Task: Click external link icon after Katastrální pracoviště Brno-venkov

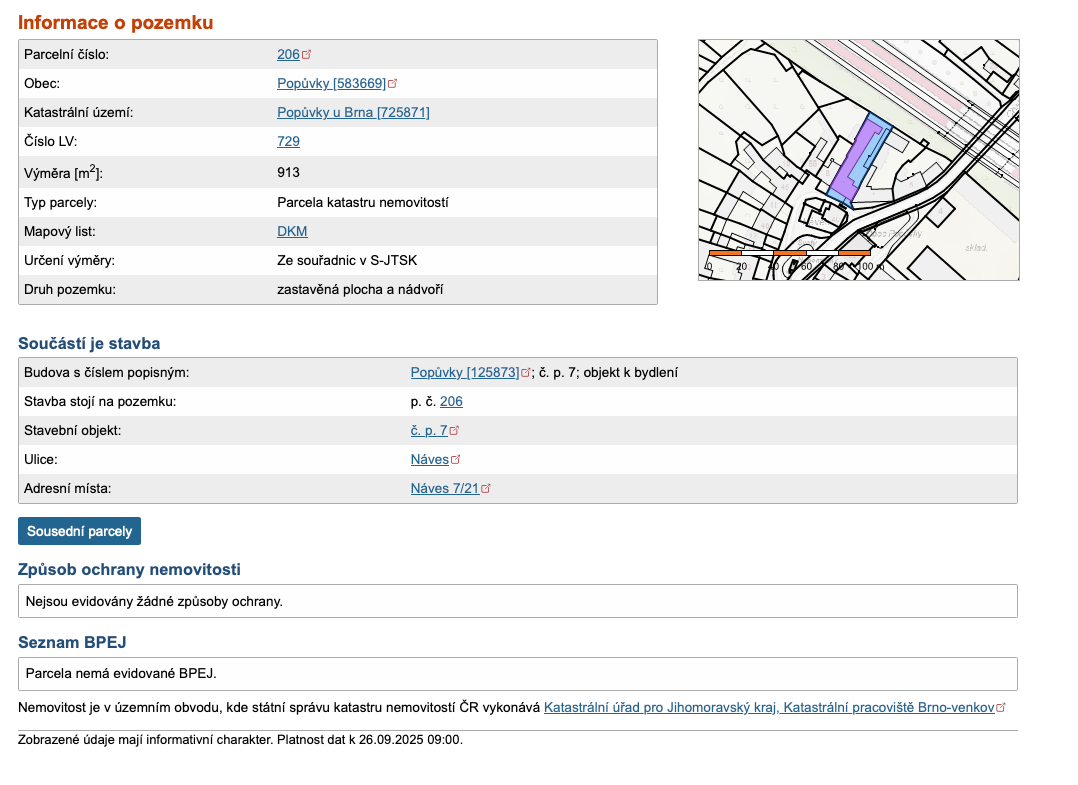Action: 1001,708
